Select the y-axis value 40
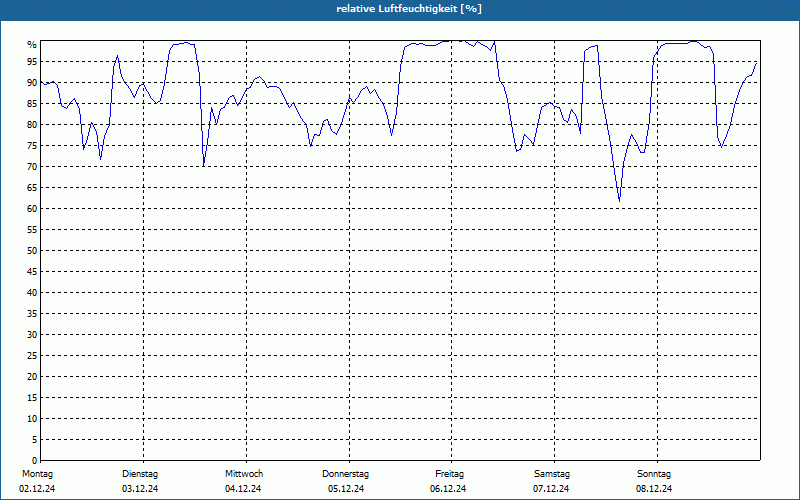Screen dimensions: 800x500 click(32, 293)
